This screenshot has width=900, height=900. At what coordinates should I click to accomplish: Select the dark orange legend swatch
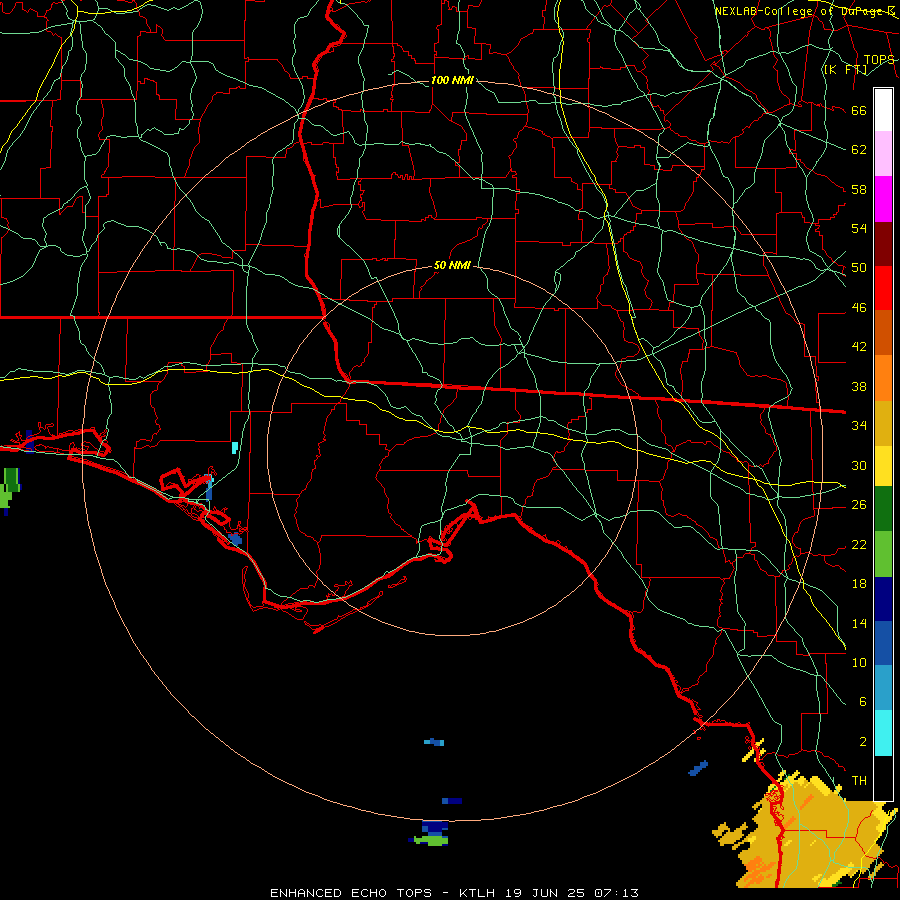point(883,333)
